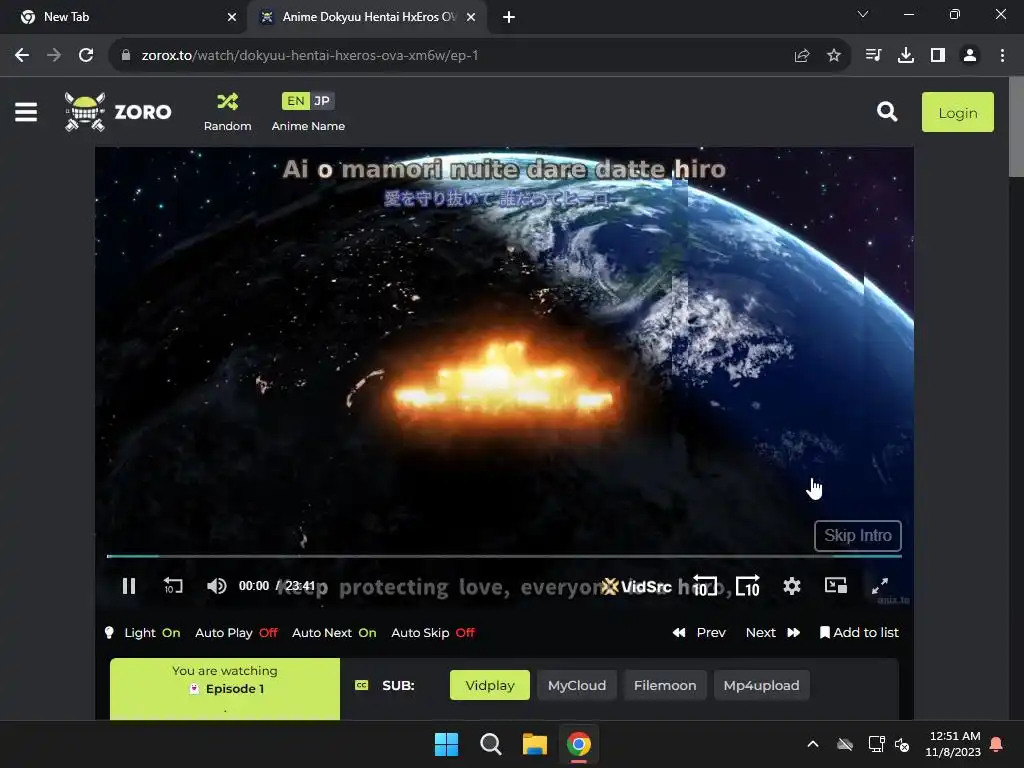Viewport: 1024px width, 768px height.
Task: Open the player settings gear
Action: 792,586
